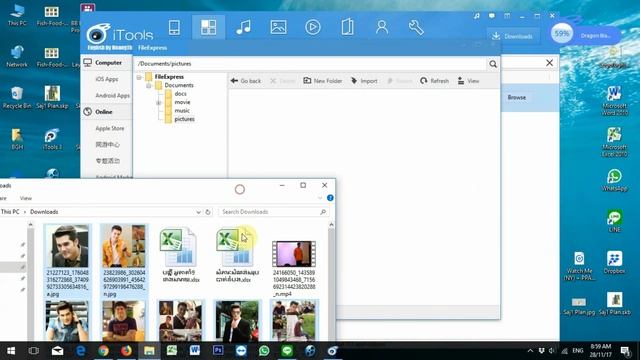Image resolution: width=640 pixels, height=360 pixels.
Task: Click This PC in Downloads breadcrumb
Action: (x=10, y=212)
